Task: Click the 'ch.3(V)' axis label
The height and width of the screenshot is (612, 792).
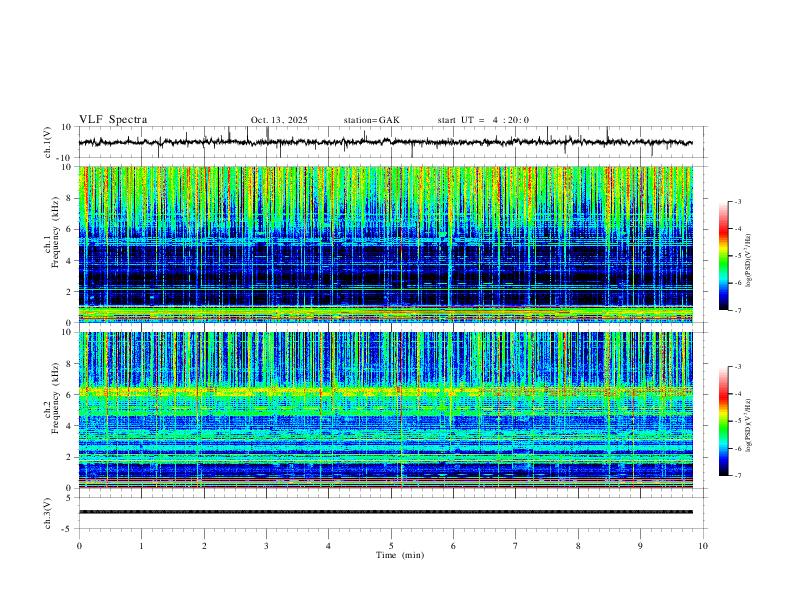Action: [x=48, y=513]
